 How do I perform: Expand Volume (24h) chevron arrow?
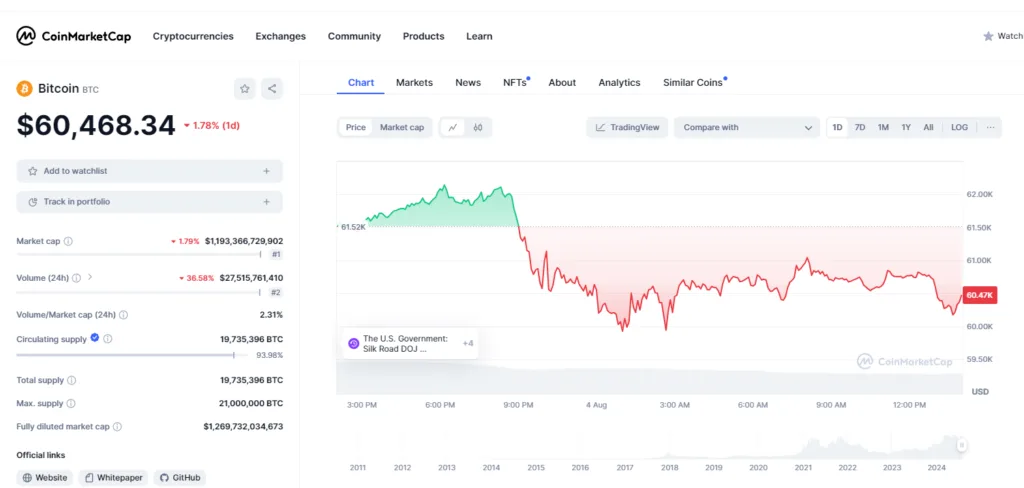click(x=90, y=277)
